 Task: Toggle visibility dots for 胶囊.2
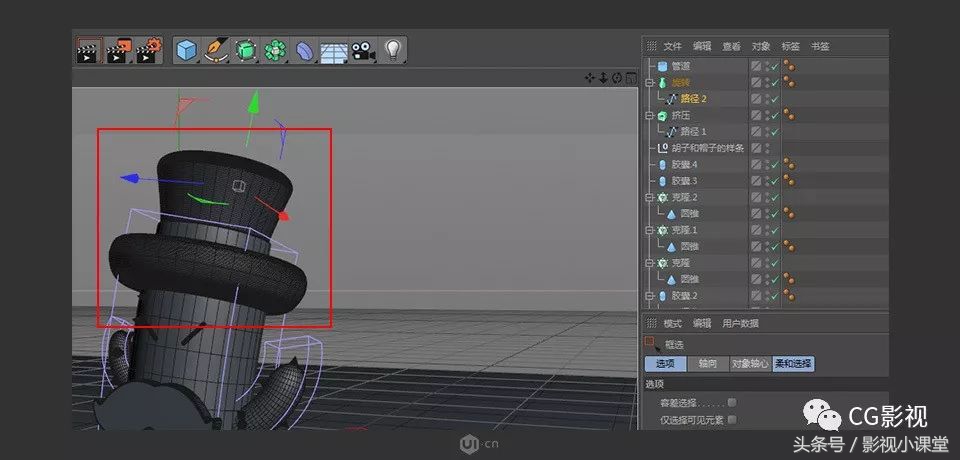point(767,295)
